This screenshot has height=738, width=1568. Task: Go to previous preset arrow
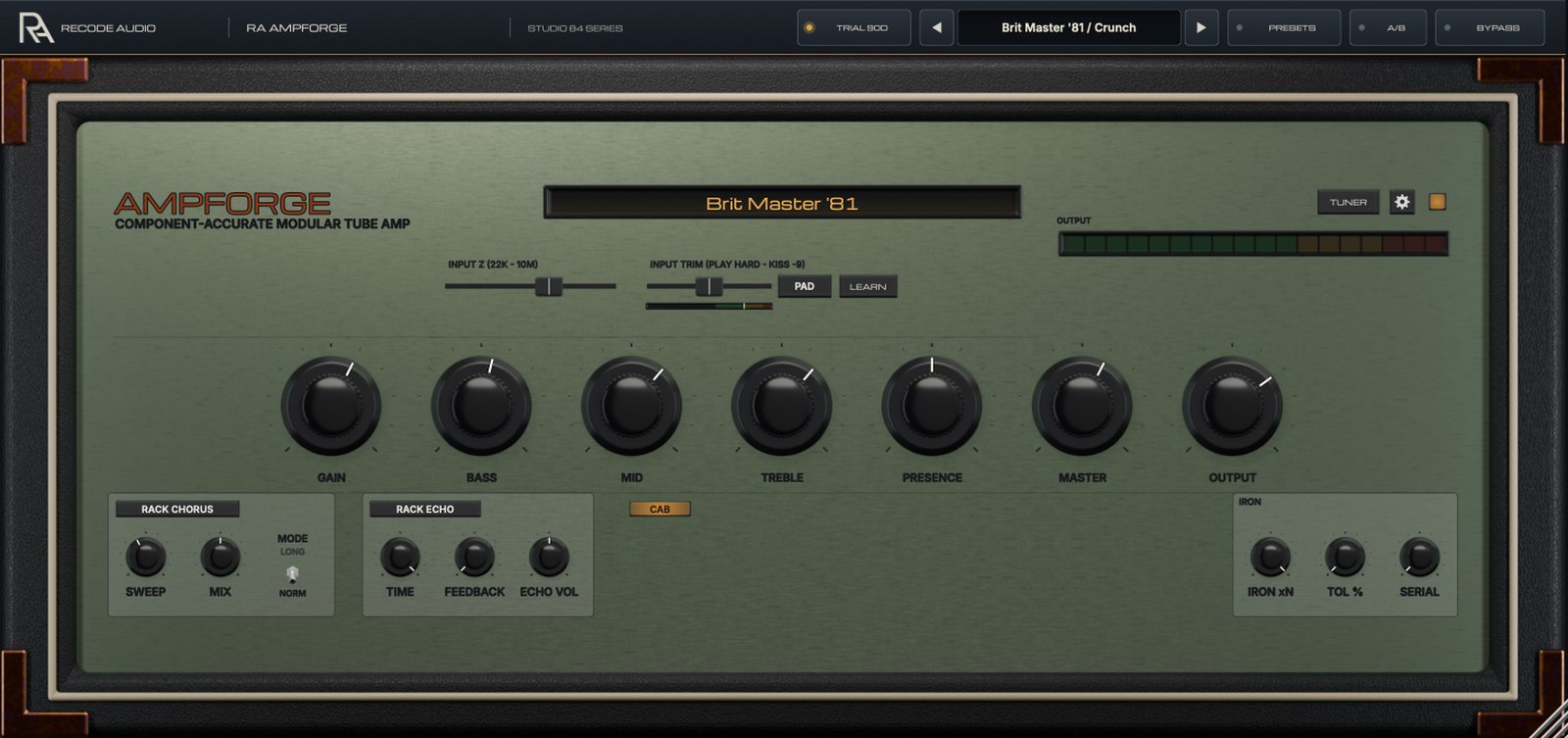(x=936, y=27)
